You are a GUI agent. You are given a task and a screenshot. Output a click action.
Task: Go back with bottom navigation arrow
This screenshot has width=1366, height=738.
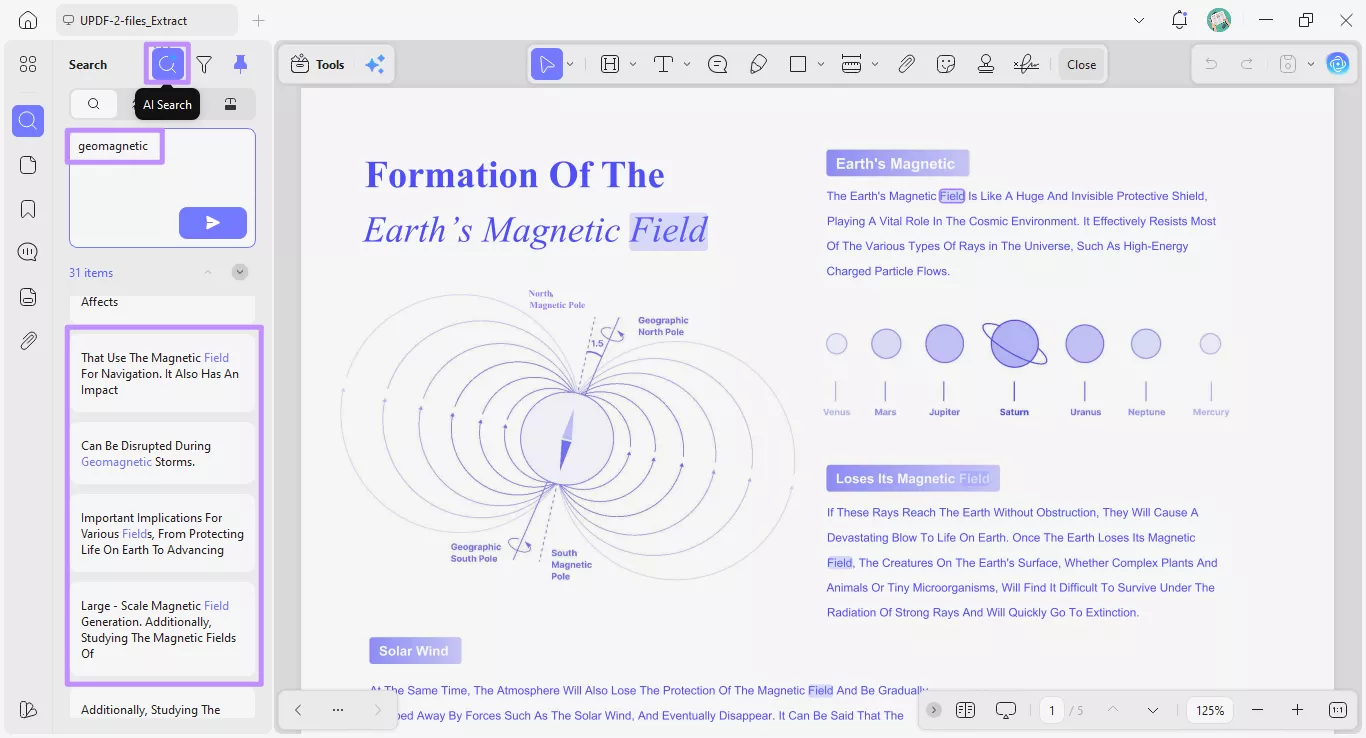[x=298, y=710]
